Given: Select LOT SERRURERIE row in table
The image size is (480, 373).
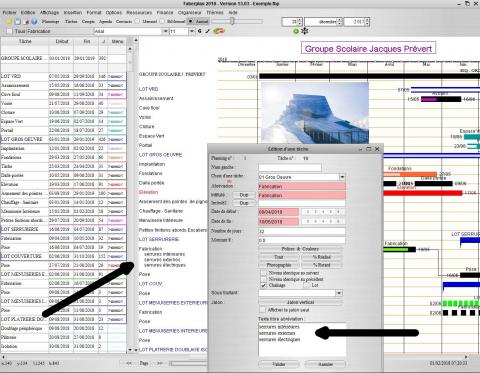Looking at the screenshot, I should (63, 229).
